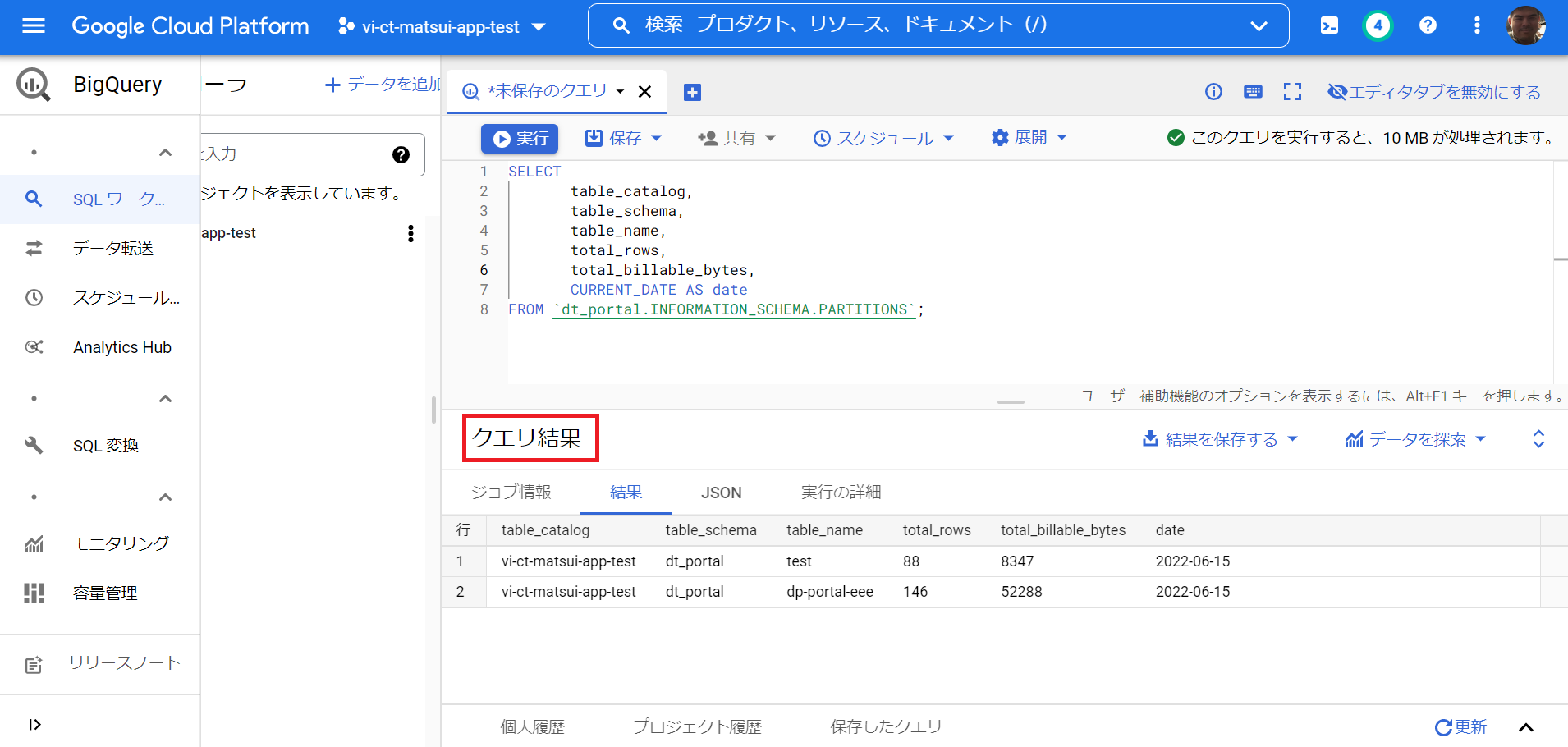Open the 展開 settings dropdown
Image resolution: width=1568 pixels, height=747 pixels.
[1029, 137]
